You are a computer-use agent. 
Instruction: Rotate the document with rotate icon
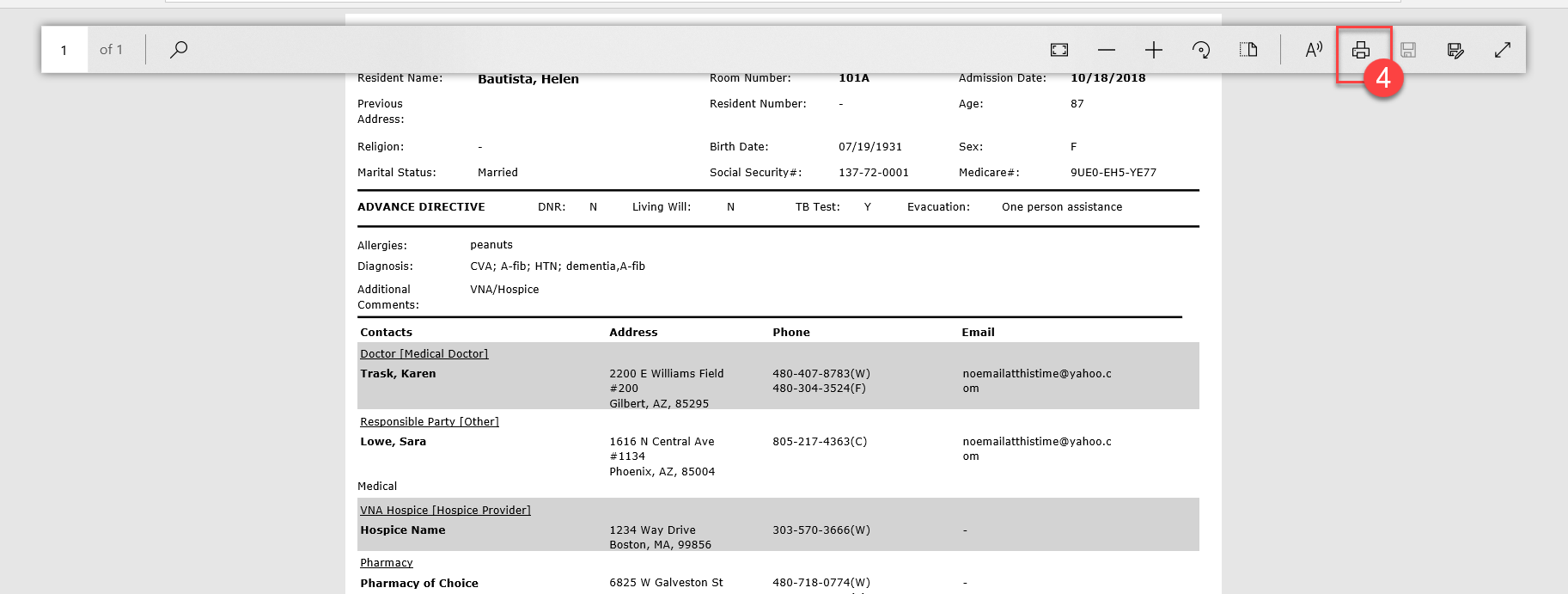coord(1201,50)
